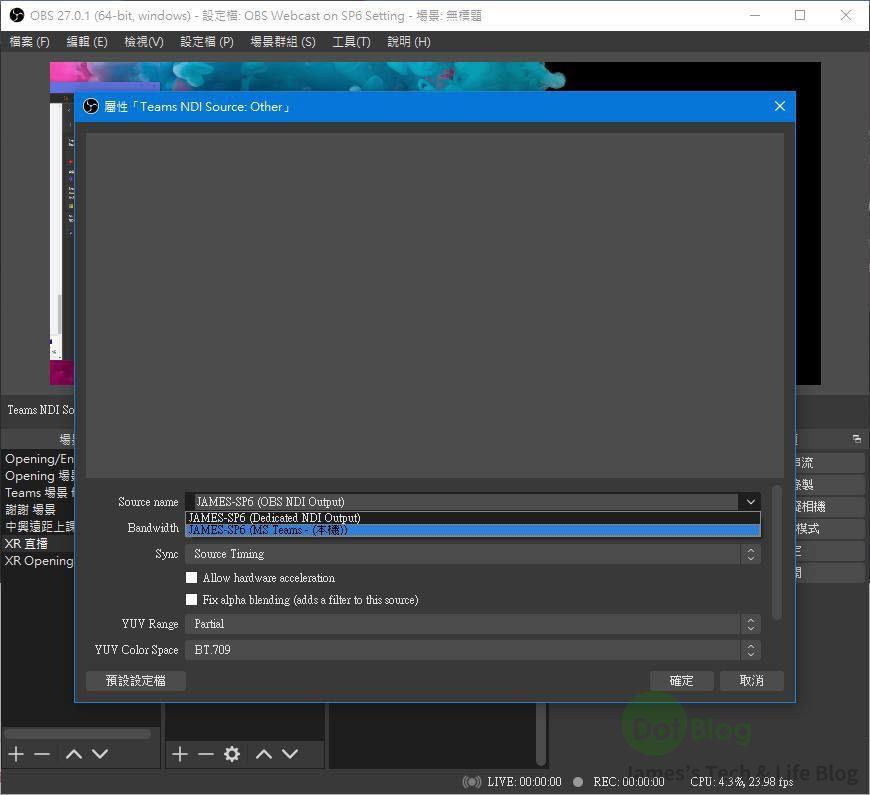Add a new scene with the plus icon
Viewport: 870px width, 795px height.
(16, 754)
